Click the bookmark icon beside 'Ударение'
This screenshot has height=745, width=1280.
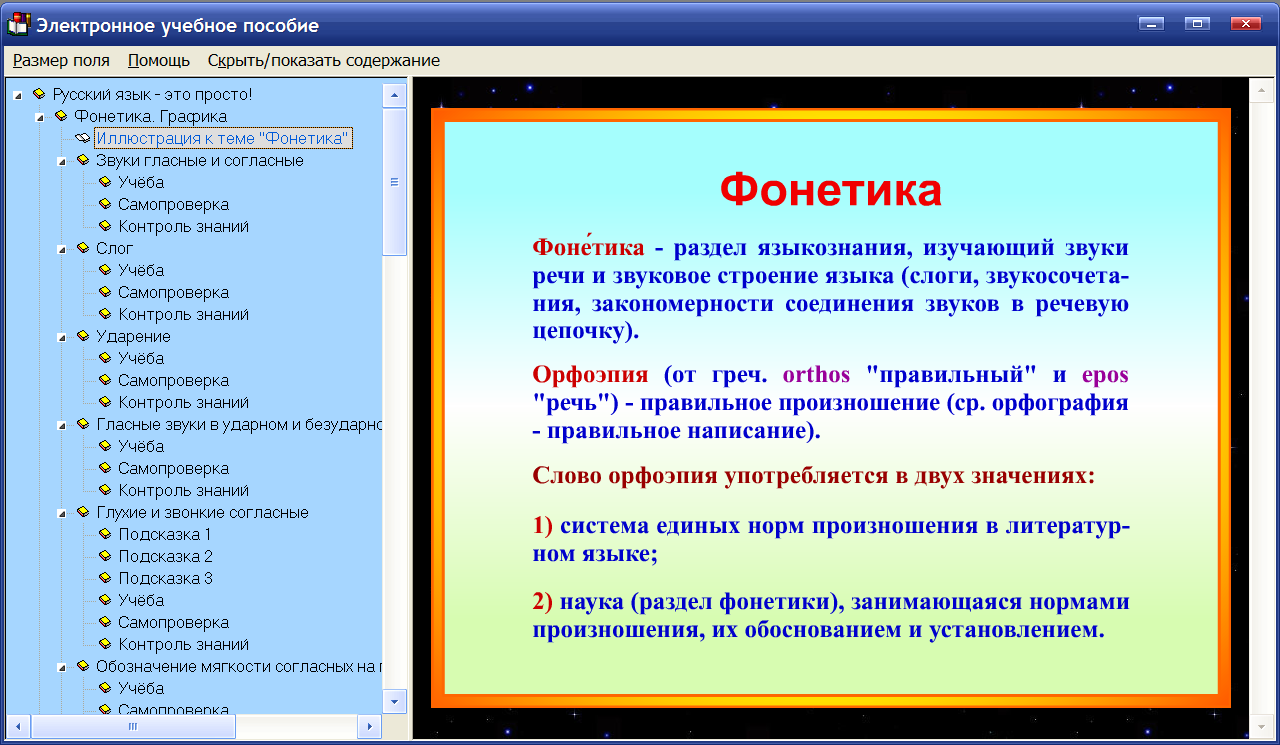point(84,336)
